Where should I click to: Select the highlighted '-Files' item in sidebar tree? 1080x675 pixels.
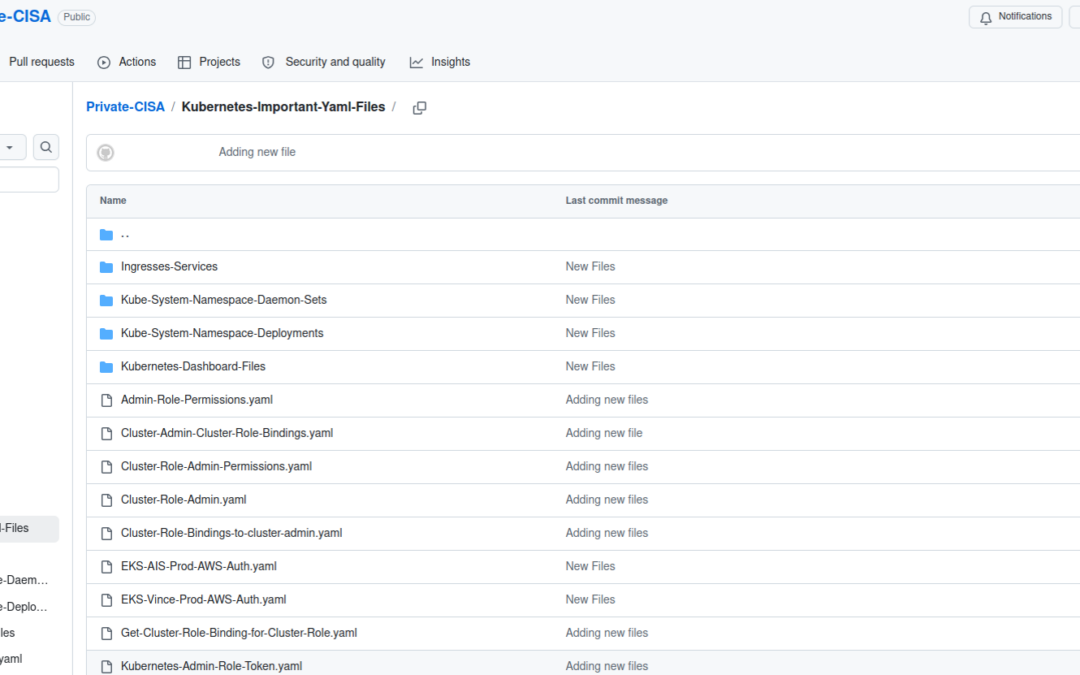click(29, 528)
